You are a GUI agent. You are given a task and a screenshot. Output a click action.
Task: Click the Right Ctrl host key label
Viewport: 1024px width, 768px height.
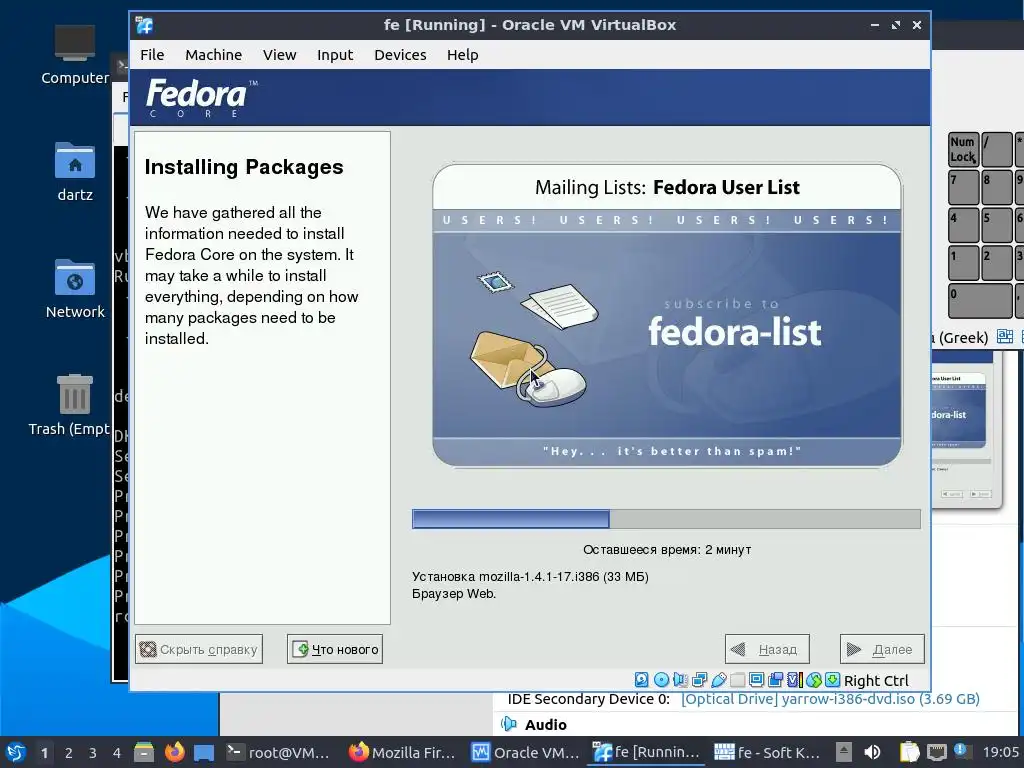tap(876, 680)
